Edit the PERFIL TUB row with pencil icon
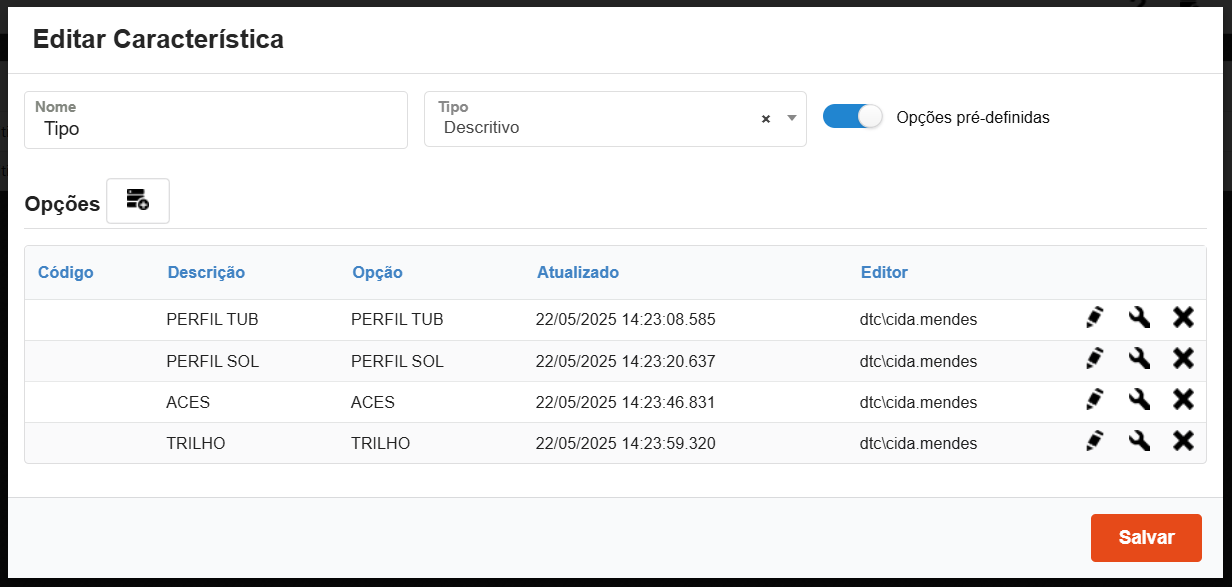1232x587 pixels. pyautogui.click(x=1094, y=318)
